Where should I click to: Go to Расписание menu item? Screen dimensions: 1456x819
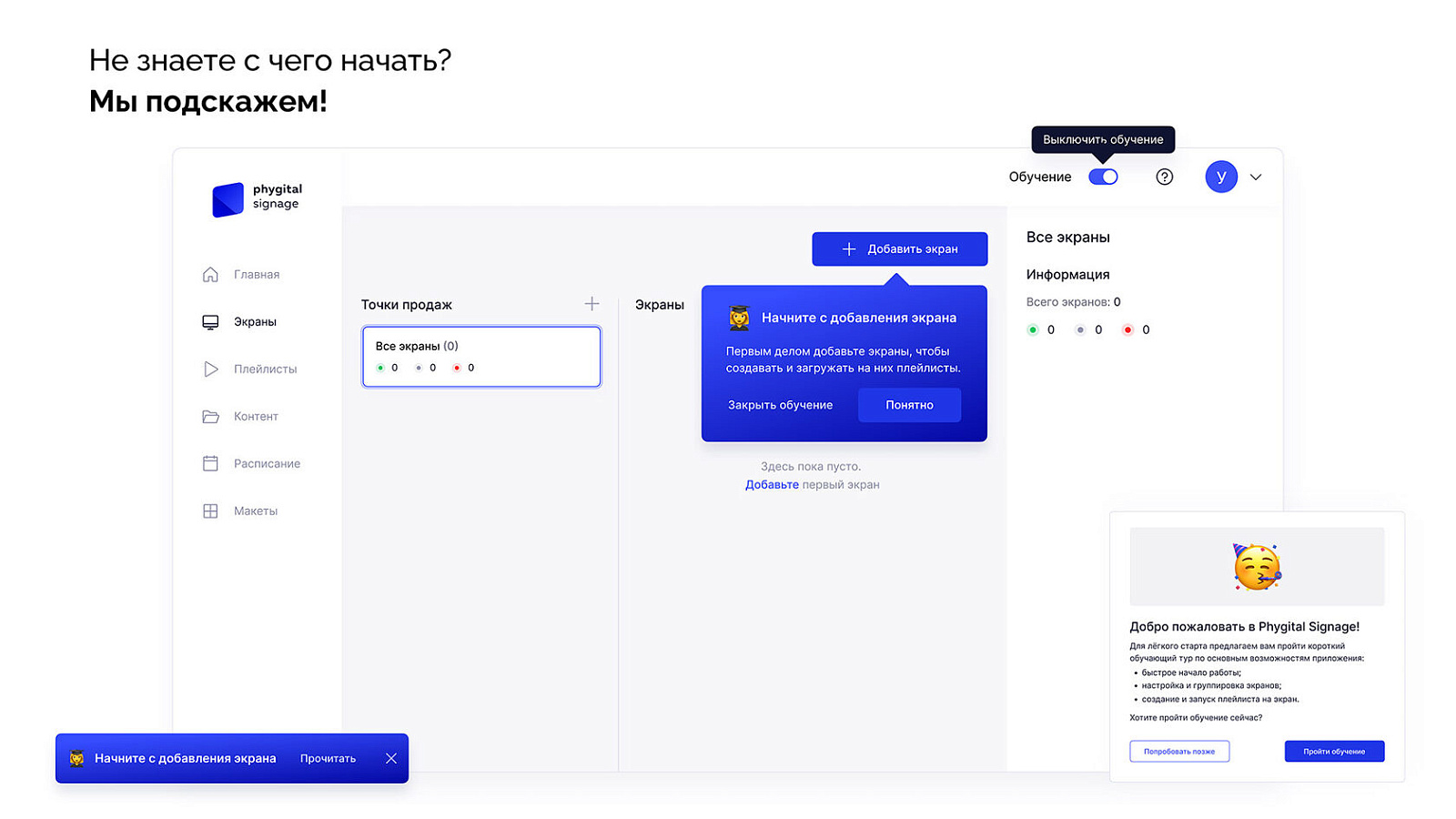coord(267,463)
